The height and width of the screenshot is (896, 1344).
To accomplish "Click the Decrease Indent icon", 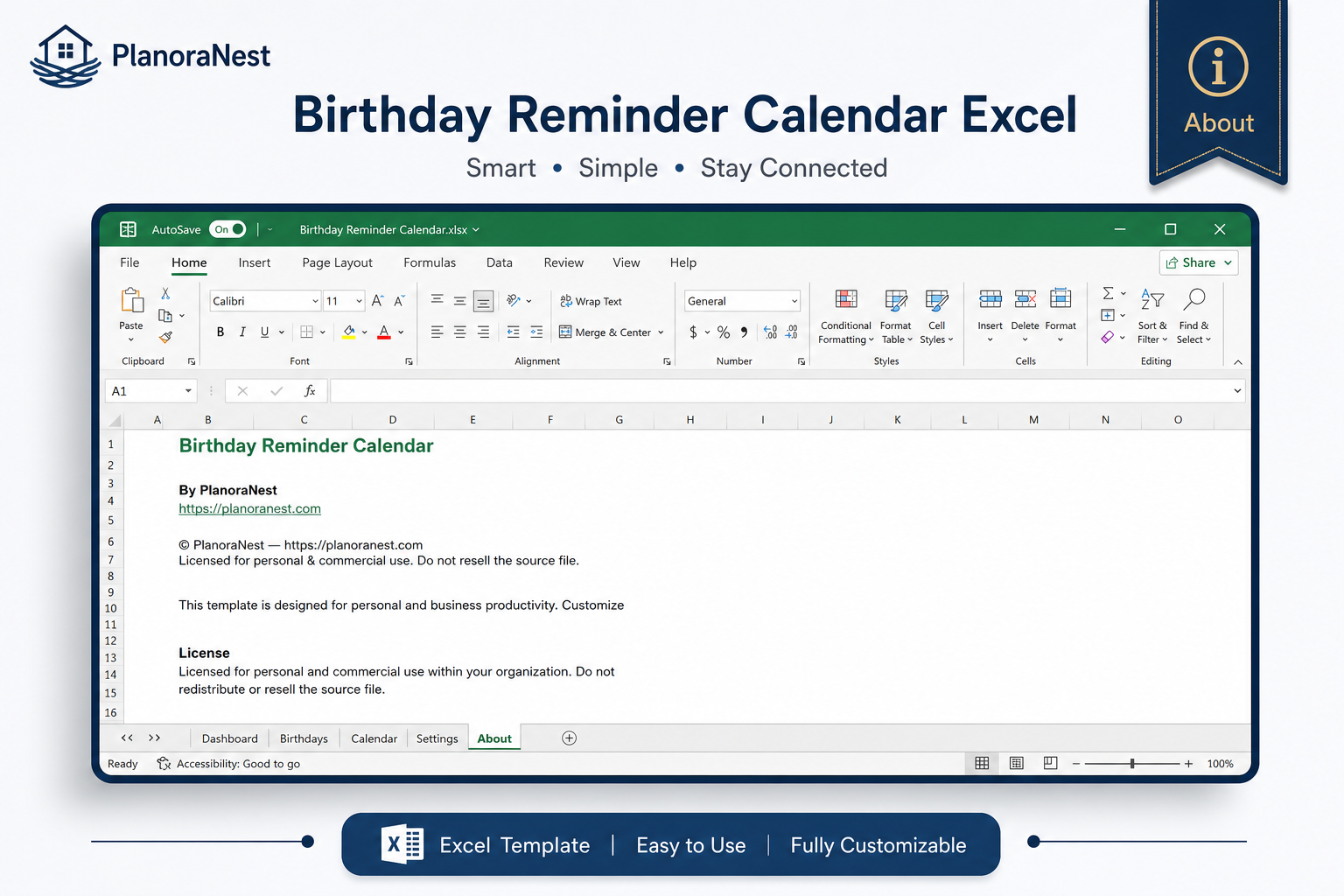I will pos(513,332).
